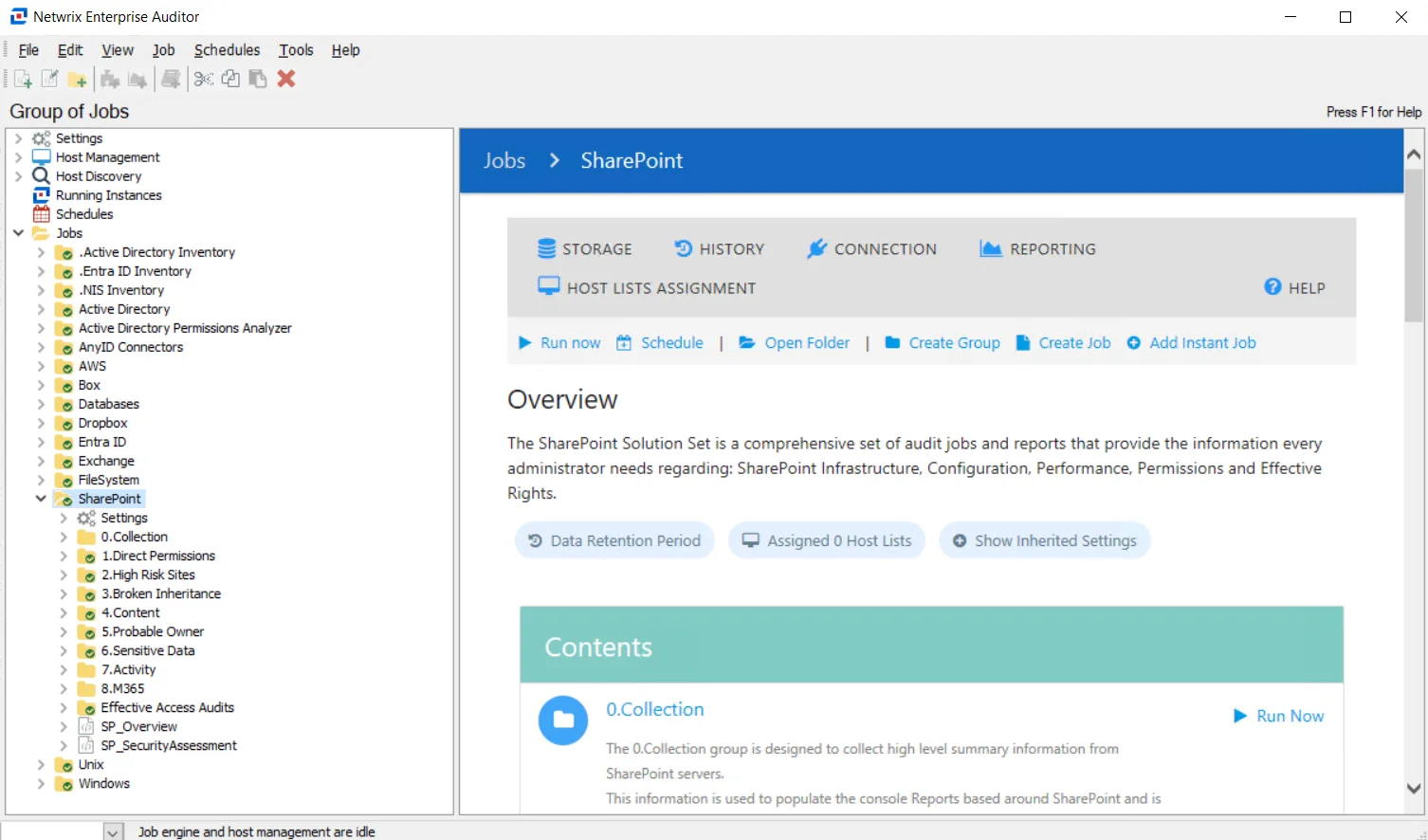Open the Job menu
1428x840 pixels.
tap(164, 50)
